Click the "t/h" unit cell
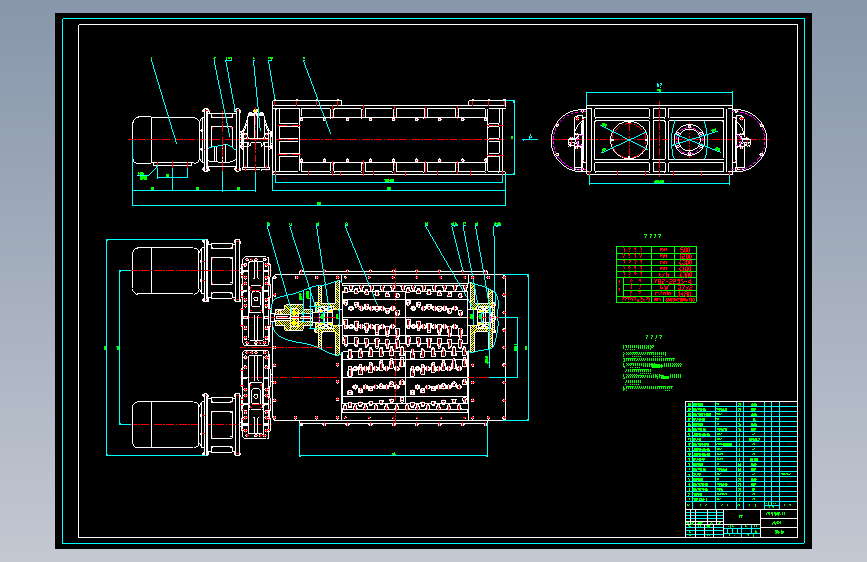Image resolution: width=867 pixels, height=562 pixels. tap(664, 275)
